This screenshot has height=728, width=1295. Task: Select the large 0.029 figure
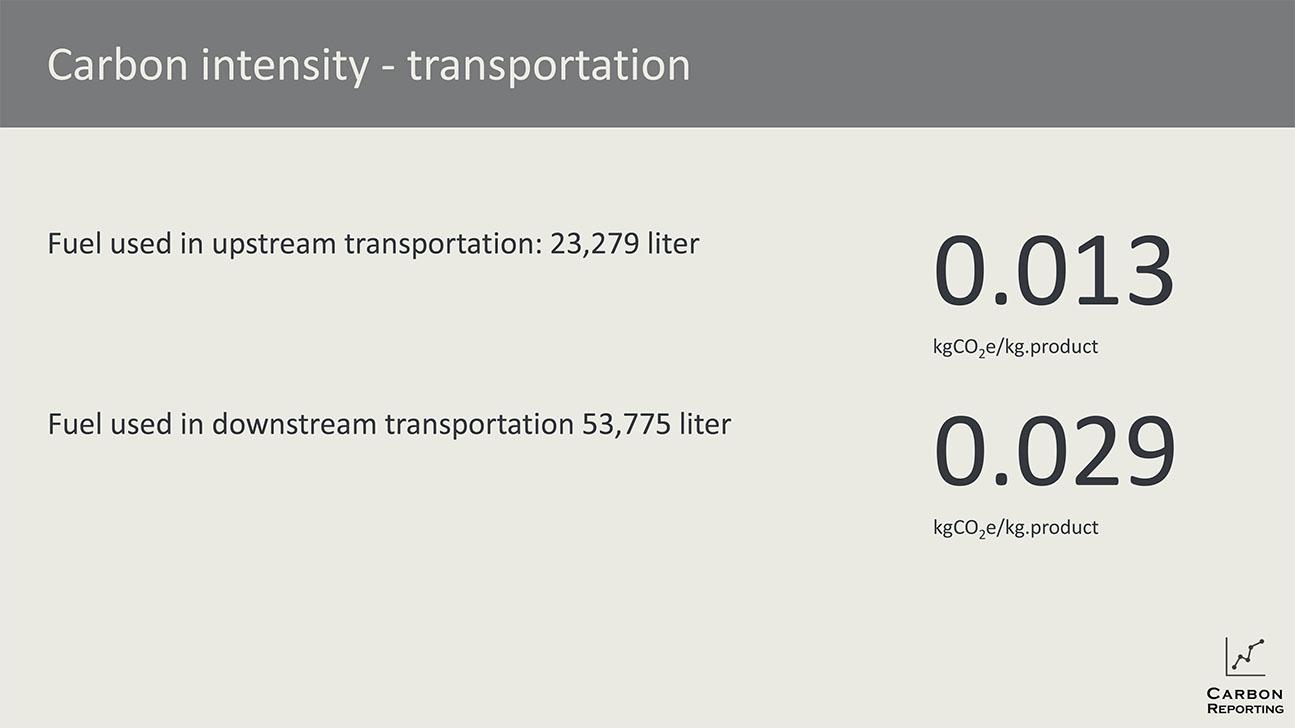tap(1054, 451)
